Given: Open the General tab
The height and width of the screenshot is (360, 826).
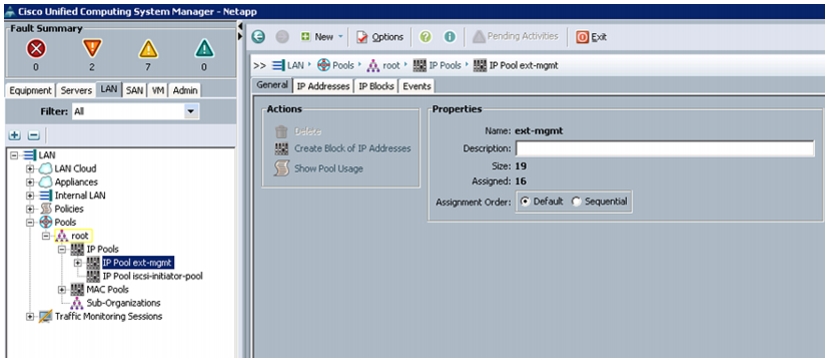Looking at the screenshot, I should pyautogui.click(x=272, y=85).
